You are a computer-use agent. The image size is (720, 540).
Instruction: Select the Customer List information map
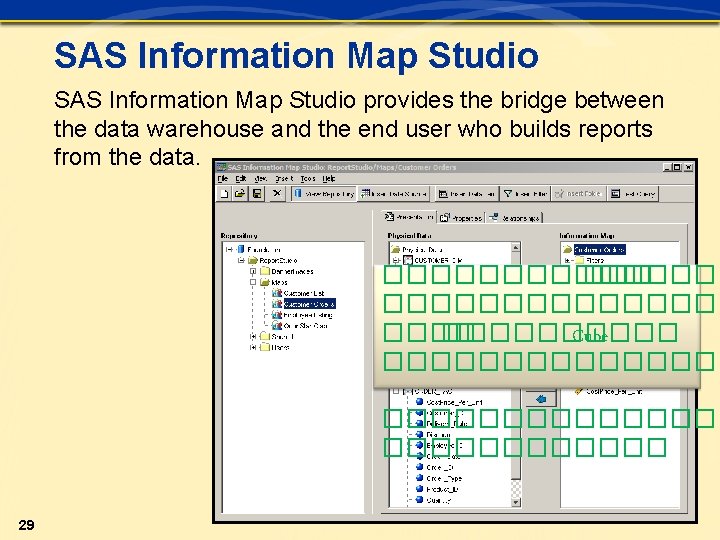pyautogui.click(x=304, y=293)
